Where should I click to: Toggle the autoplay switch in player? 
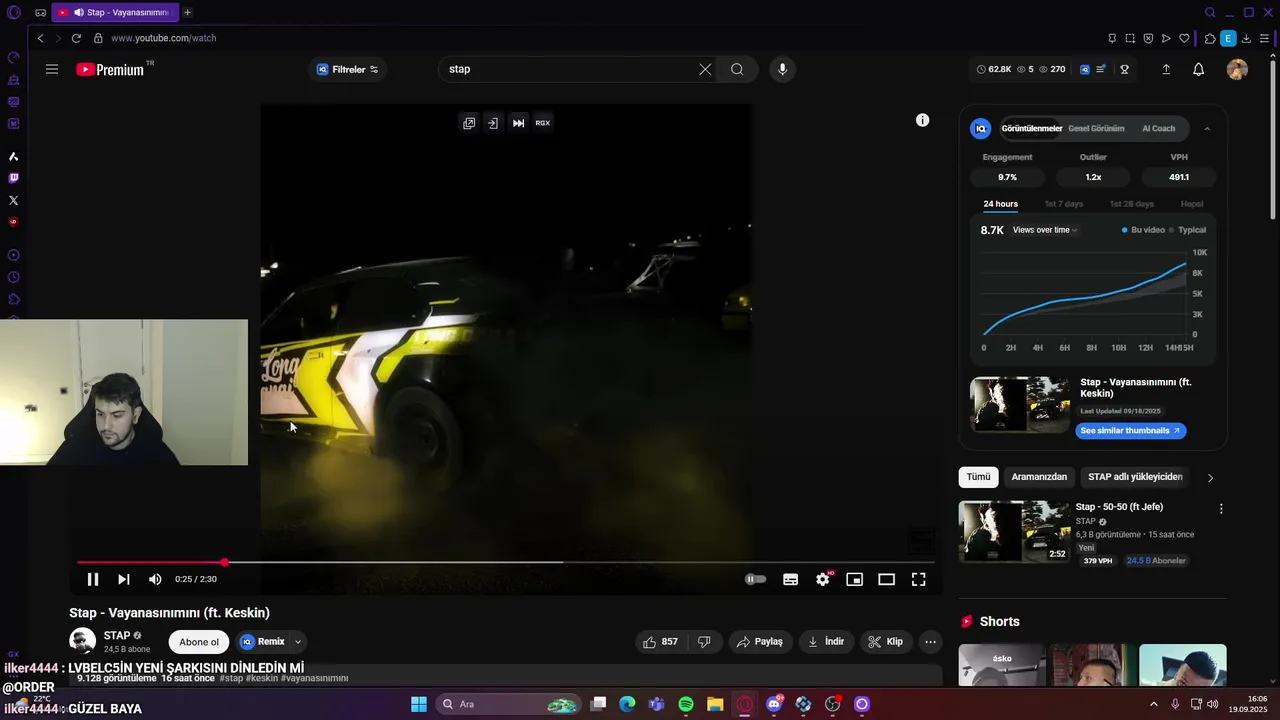pyautogui.click(x=756, y=579)
